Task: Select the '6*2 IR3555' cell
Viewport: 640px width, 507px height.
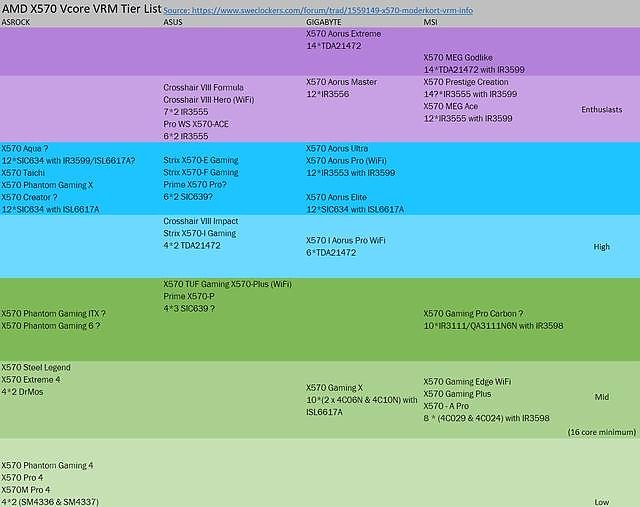Action: [186, 136]
